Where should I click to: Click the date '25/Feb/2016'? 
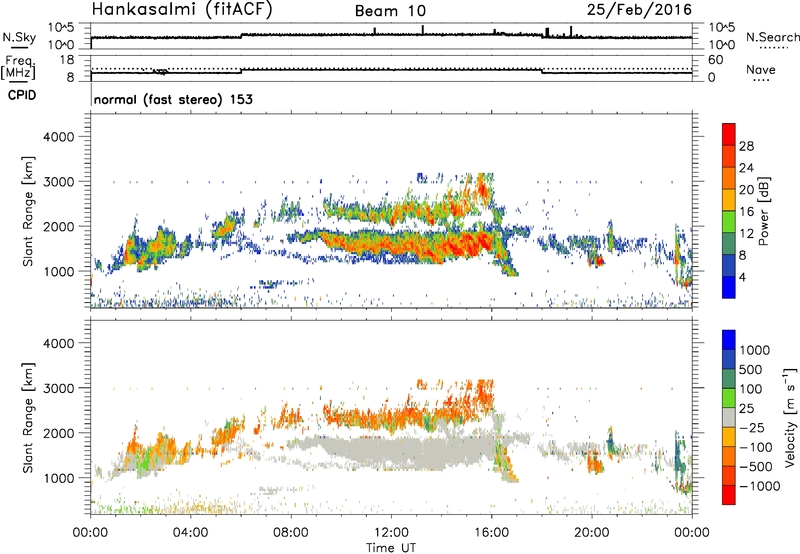coord(639,9)
